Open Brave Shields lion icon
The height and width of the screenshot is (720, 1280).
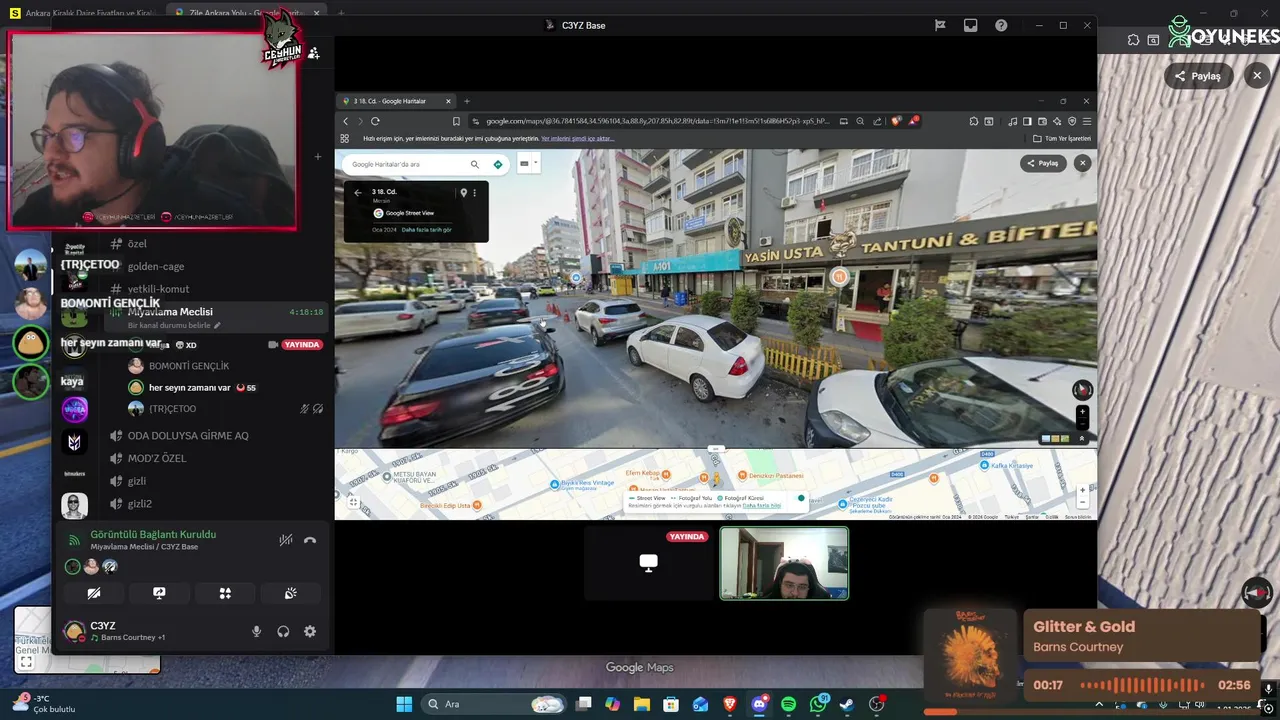tap(895, 121)
